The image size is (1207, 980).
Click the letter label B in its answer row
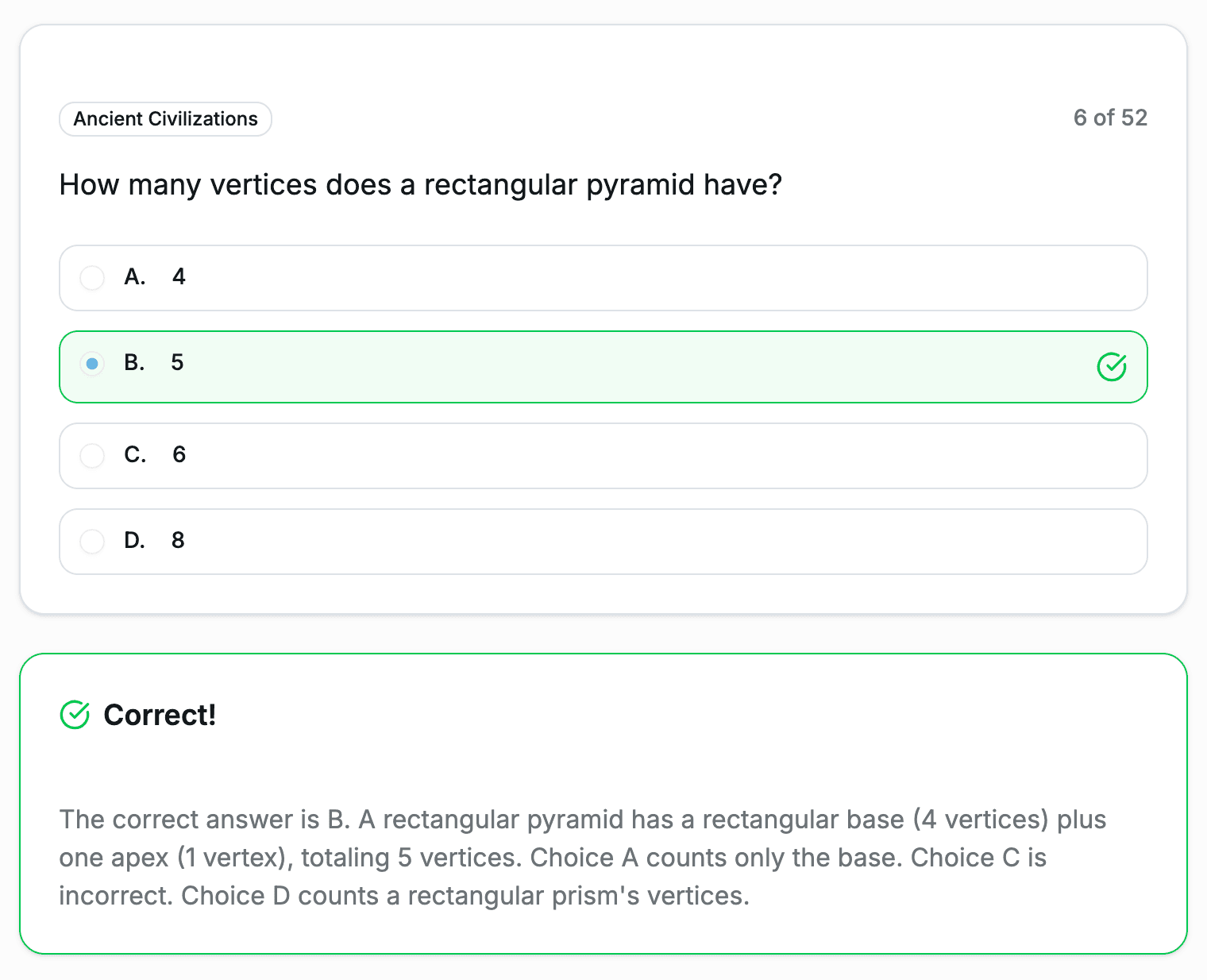point(133,363)
